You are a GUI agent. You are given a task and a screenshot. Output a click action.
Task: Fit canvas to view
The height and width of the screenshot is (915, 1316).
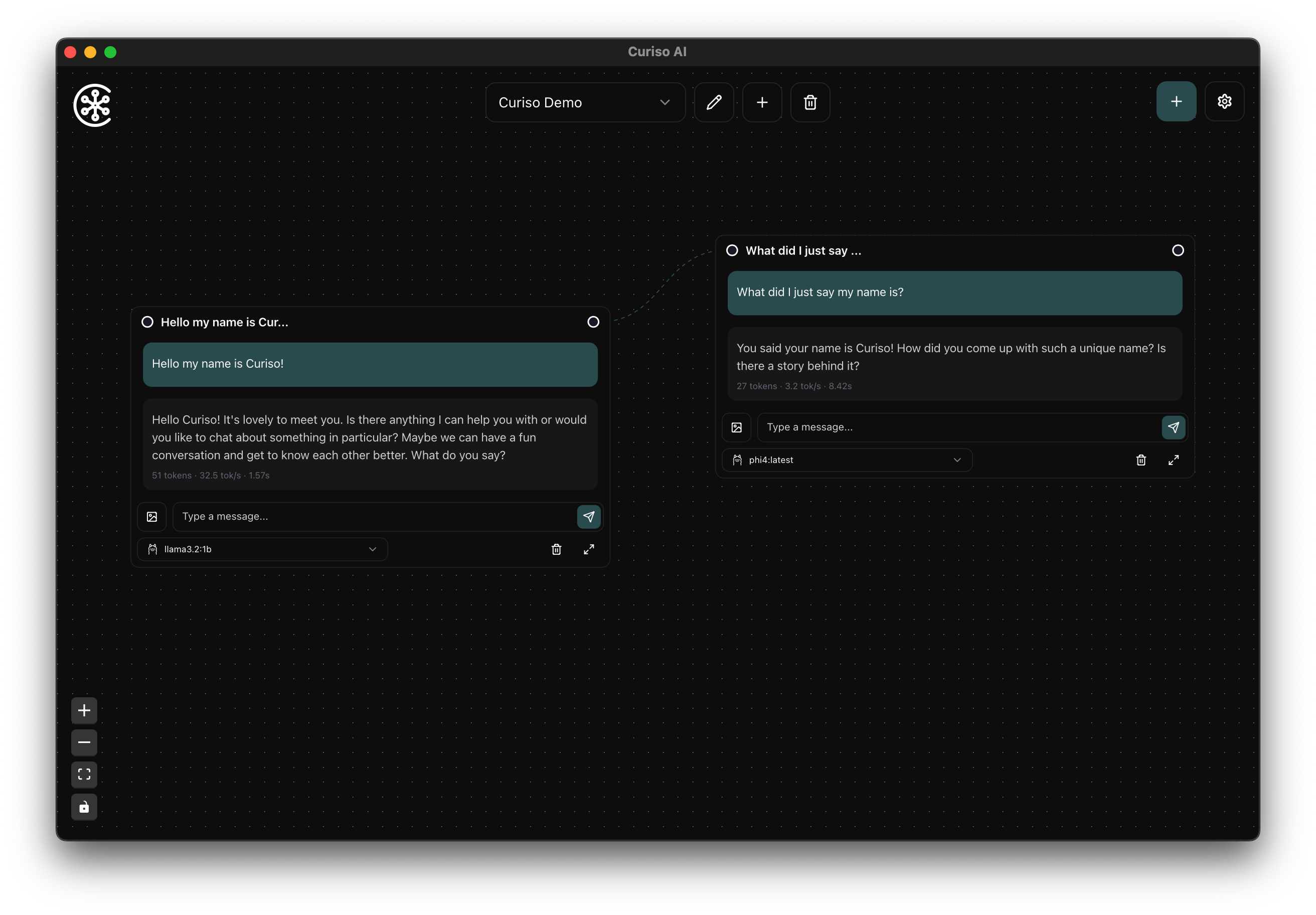pos(84,775)
